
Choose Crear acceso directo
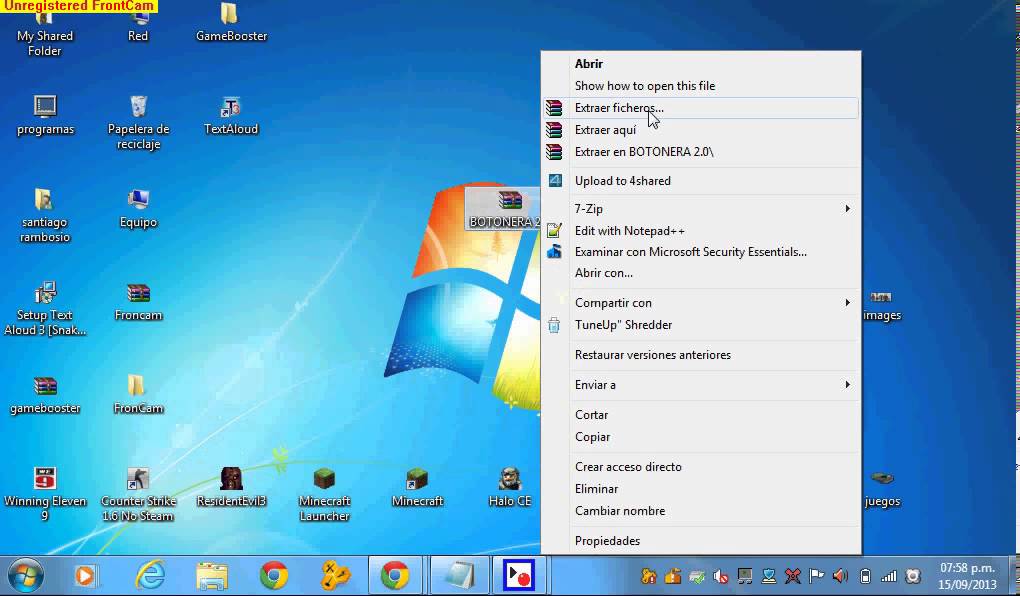click(701, 467)
